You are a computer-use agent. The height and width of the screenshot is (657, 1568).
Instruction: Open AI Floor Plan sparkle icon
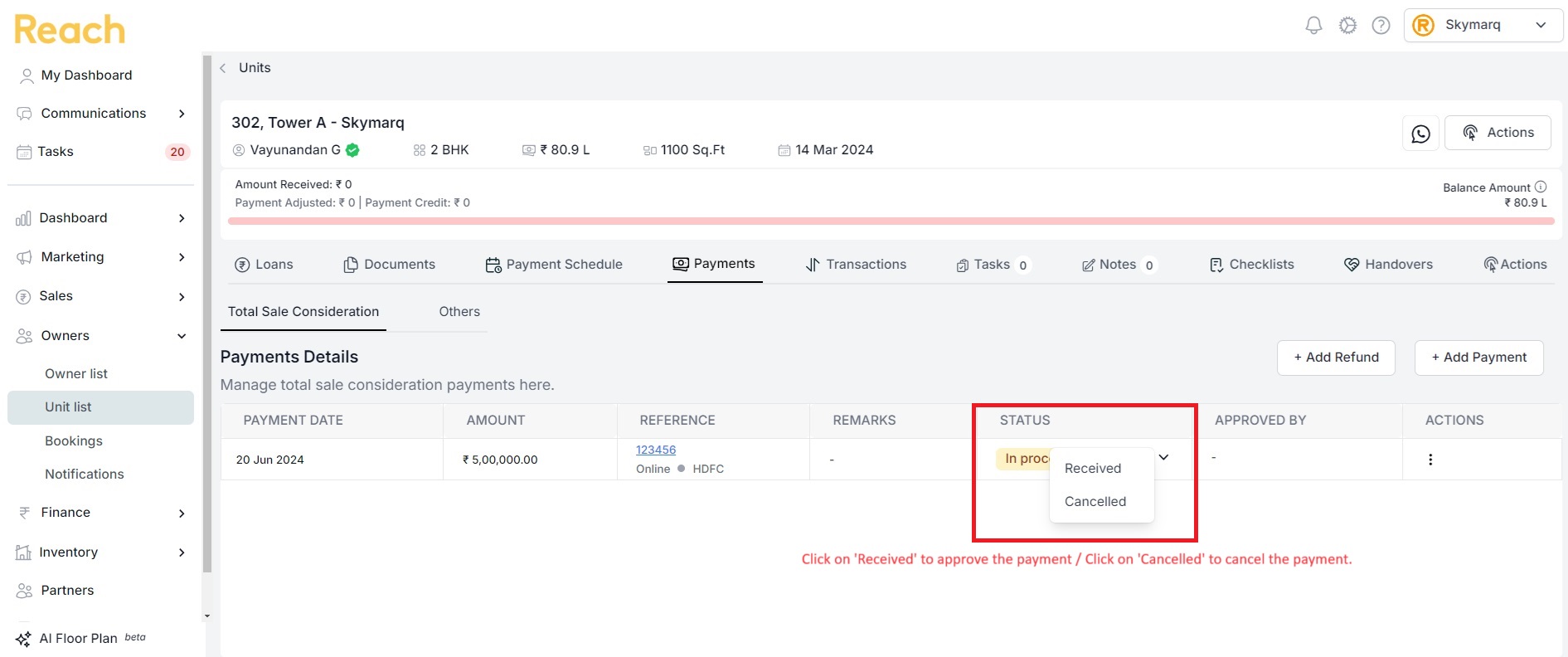[x=23, y=639]
